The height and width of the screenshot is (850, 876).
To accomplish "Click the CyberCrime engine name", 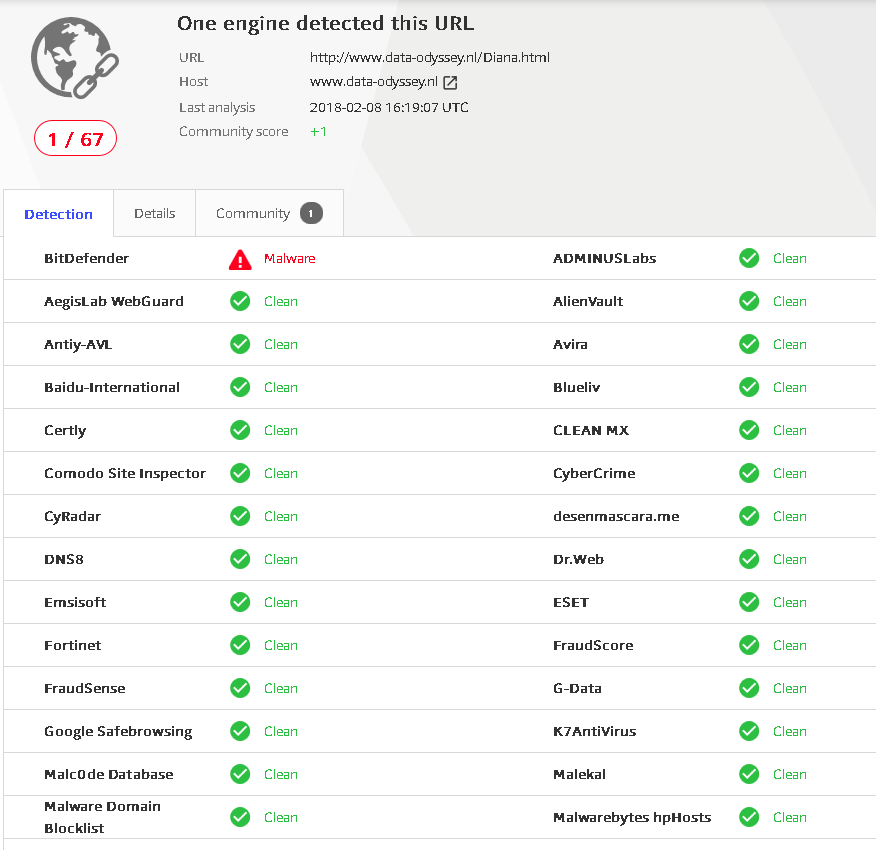I will point(594,473).
